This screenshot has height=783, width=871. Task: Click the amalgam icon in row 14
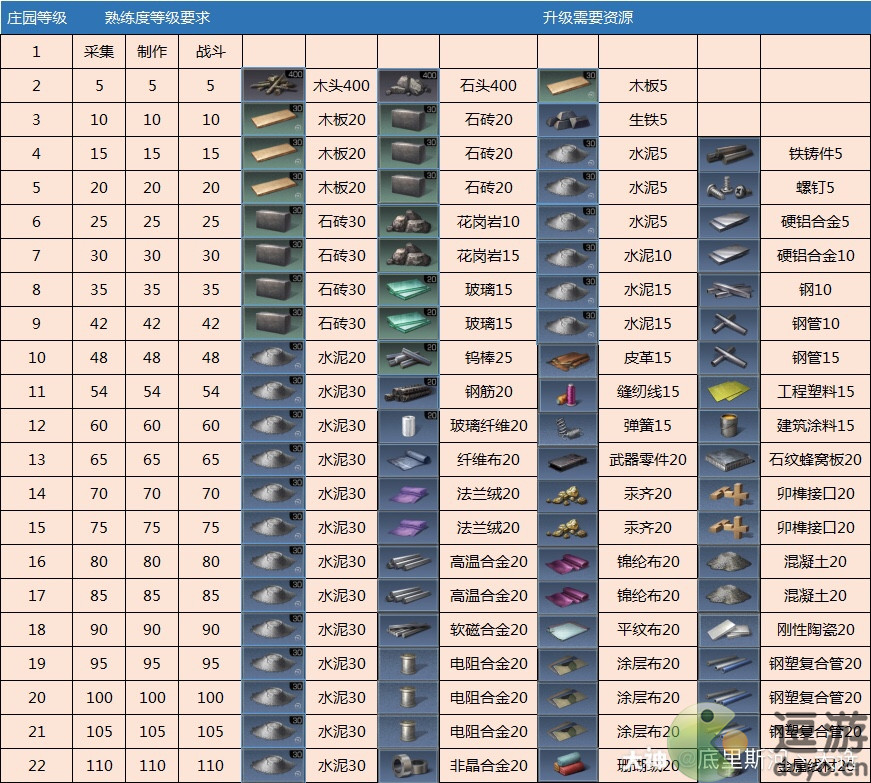[568, 493]
